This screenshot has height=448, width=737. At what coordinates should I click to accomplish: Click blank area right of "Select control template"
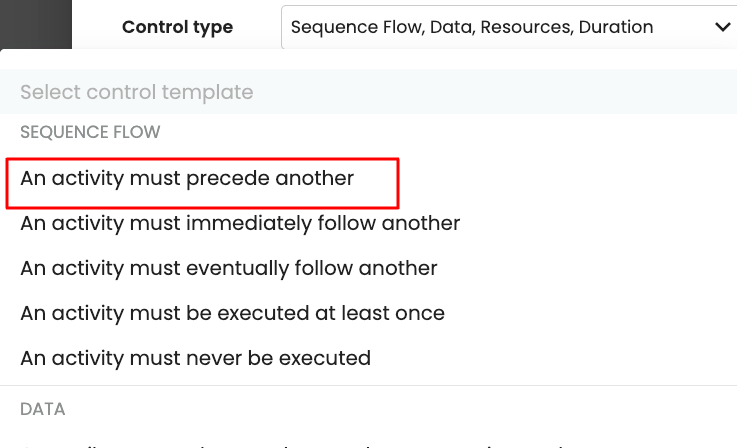coord(500,93)
